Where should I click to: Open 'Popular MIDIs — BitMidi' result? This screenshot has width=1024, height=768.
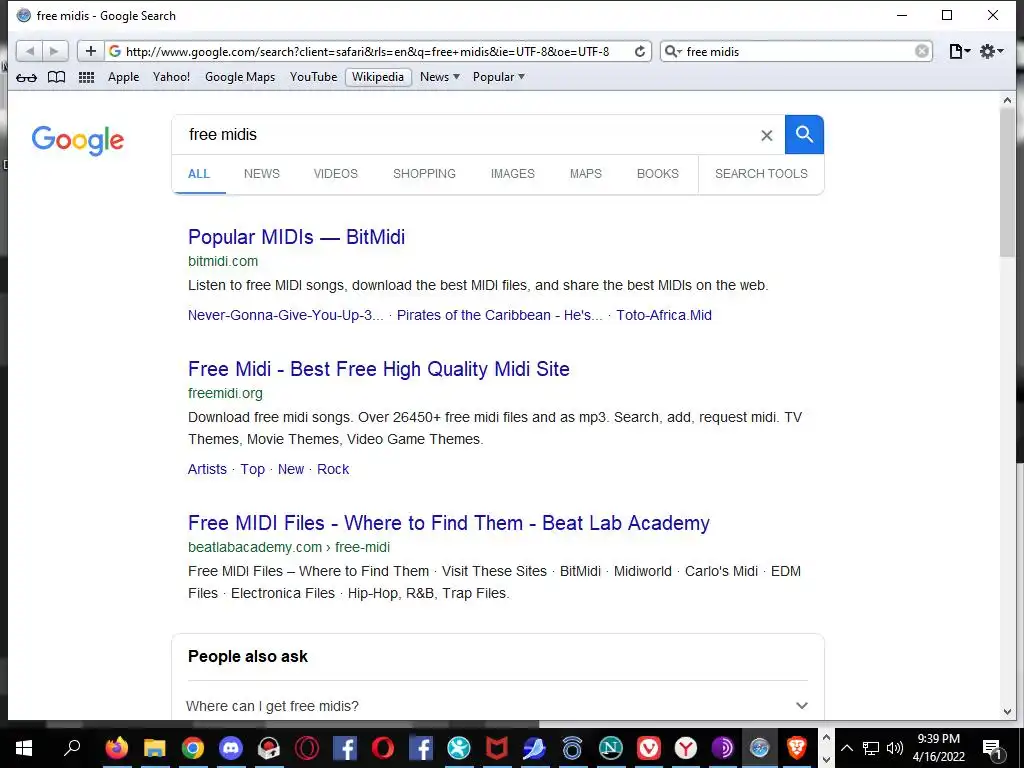click(x=296, y=237)
